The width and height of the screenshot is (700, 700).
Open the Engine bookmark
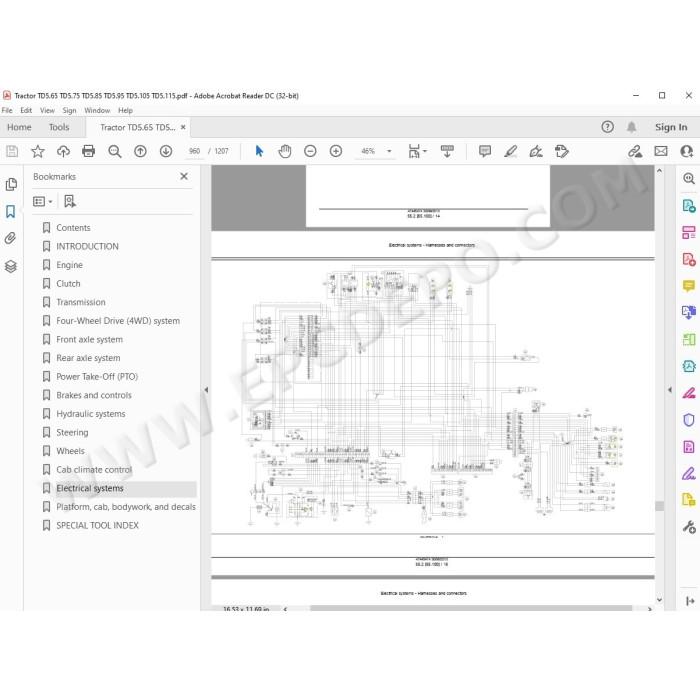click(x=69, y=265)
